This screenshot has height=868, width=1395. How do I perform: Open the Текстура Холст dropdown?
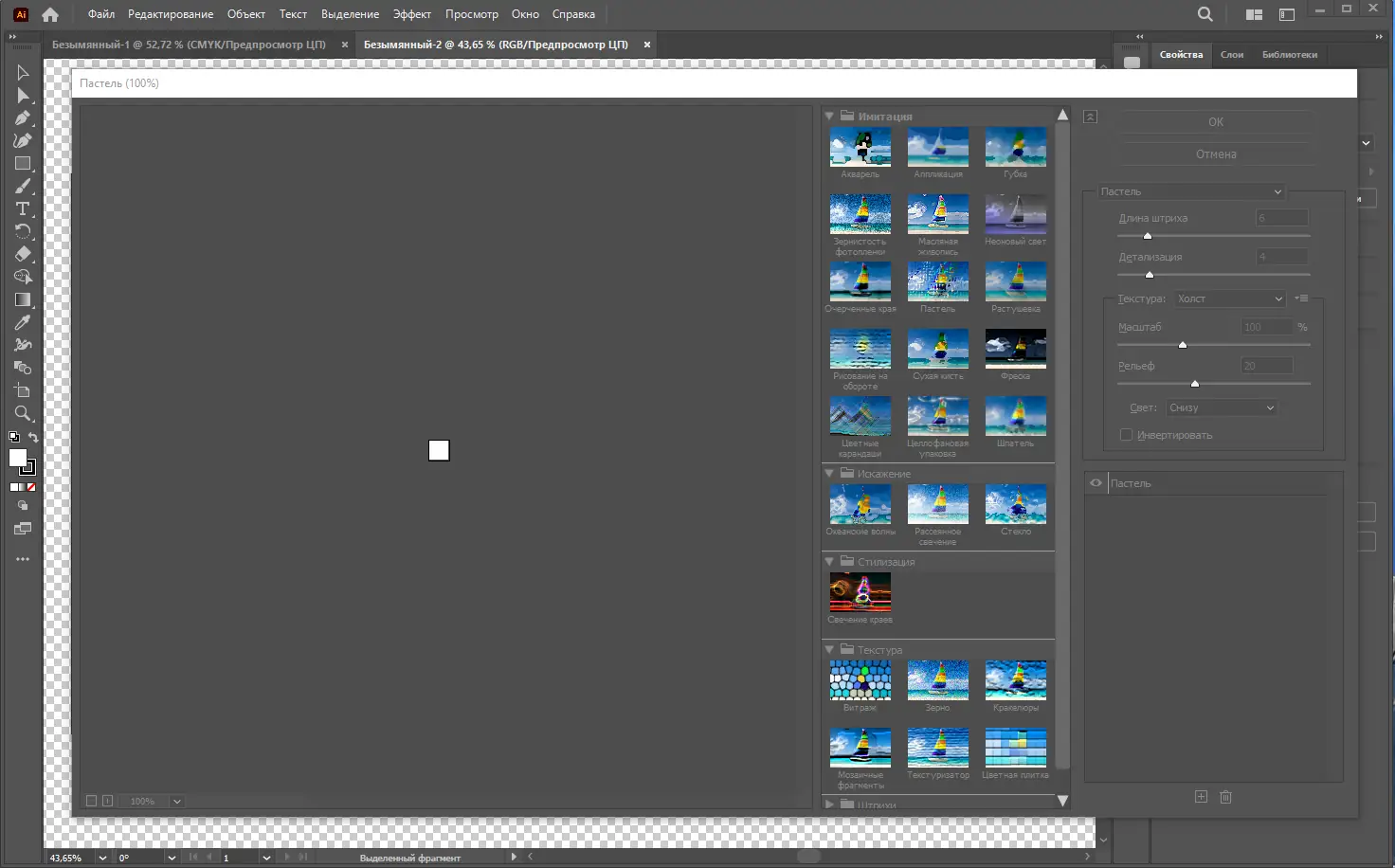coord(1230,298)
